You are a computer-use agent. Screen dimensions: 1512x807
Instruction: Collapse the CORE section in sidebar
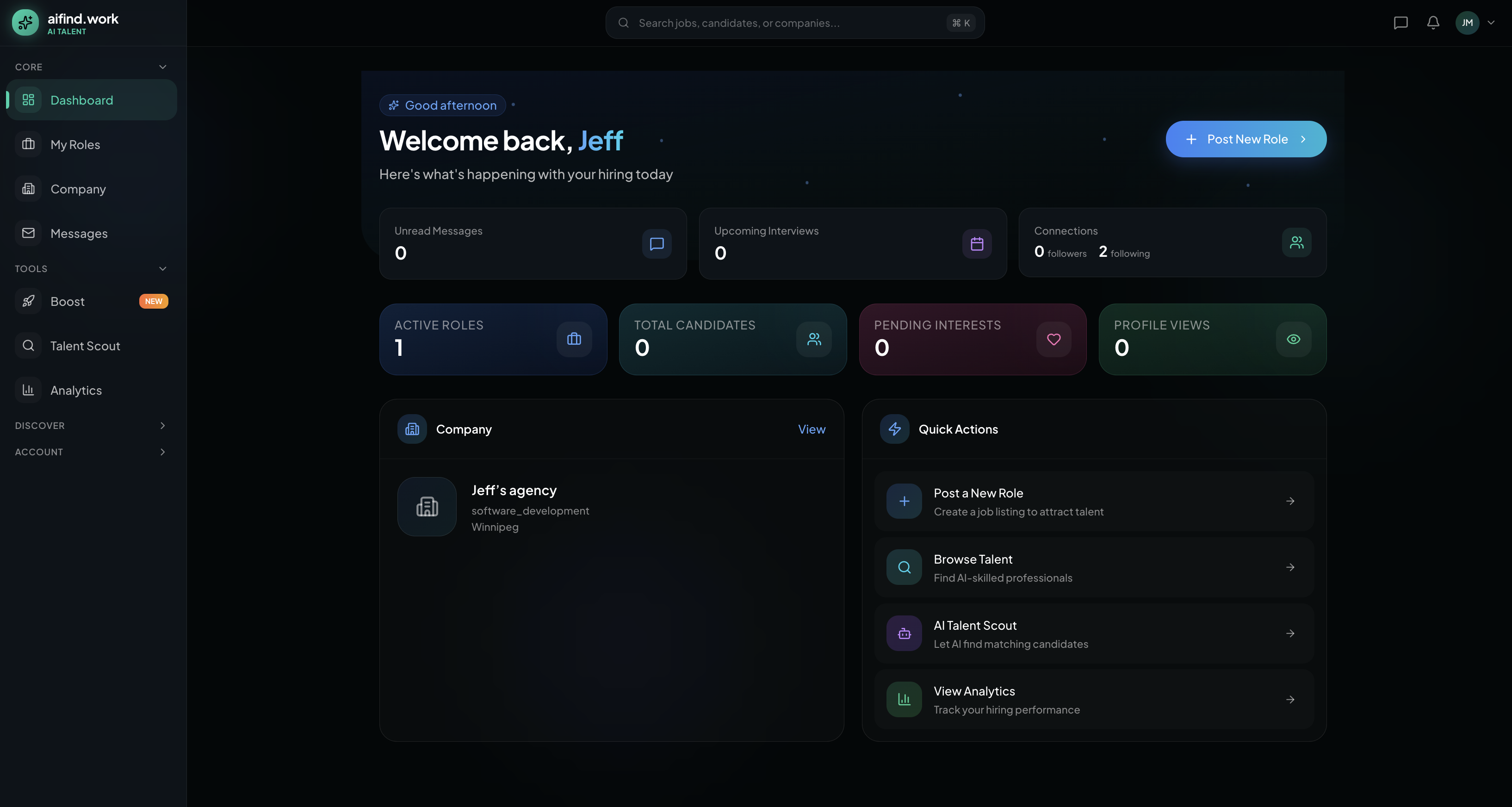(162, 66)
